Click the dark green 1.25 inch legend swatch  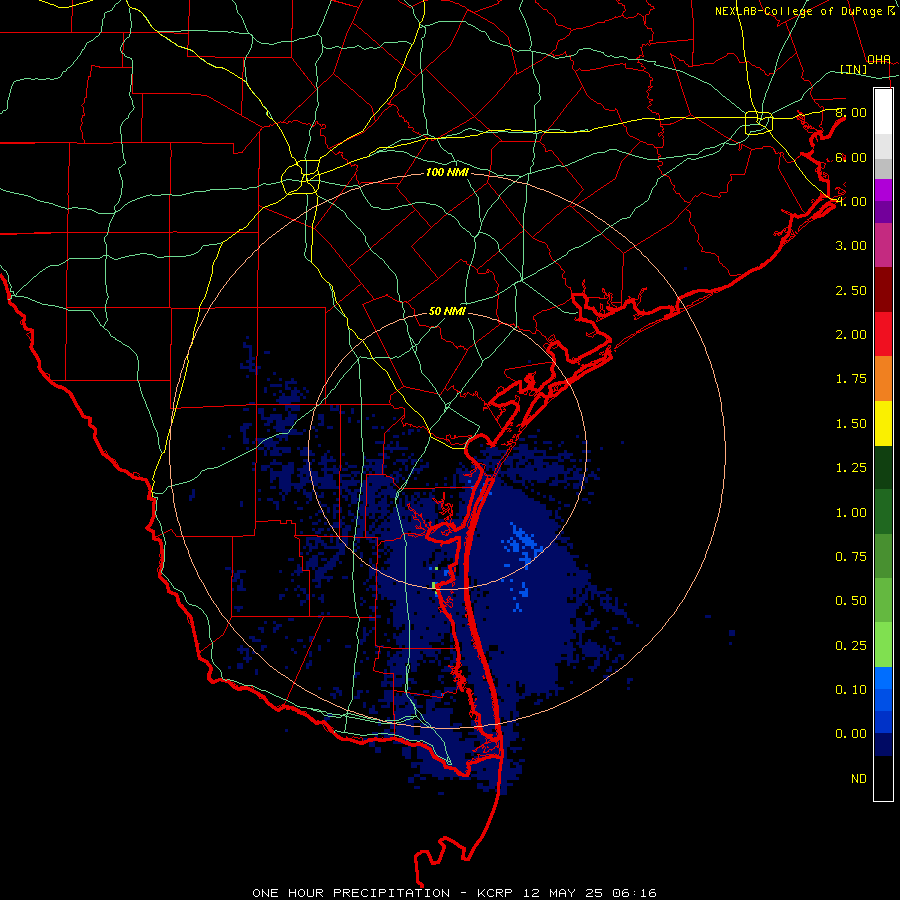(883, 468)
